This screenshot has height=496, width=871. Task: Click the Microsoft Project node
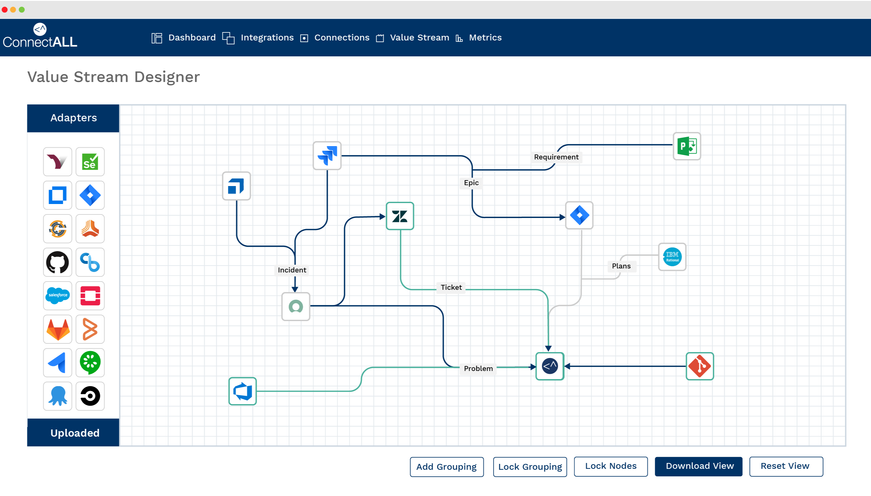[x=687, y=147]
